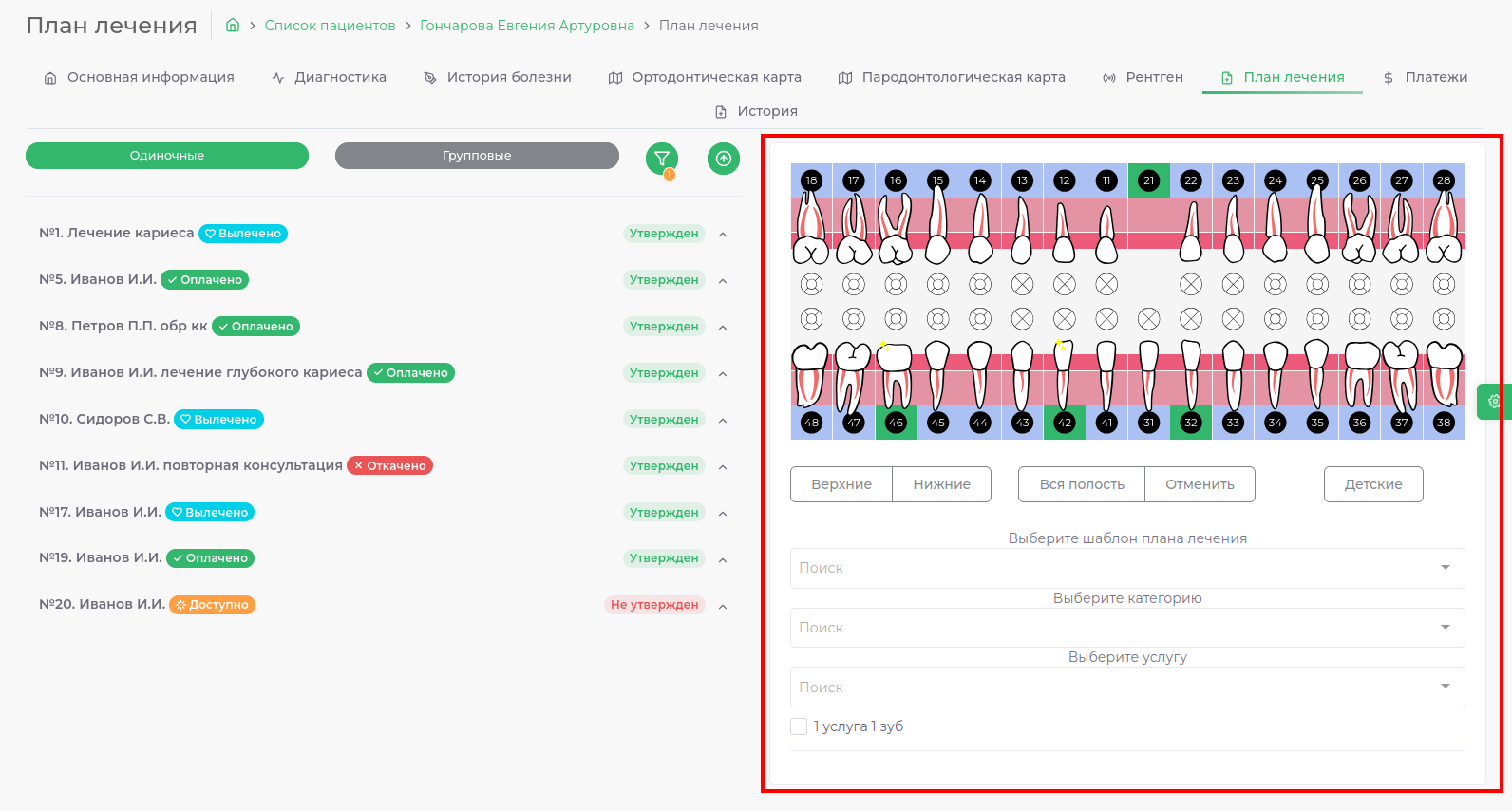
Task: Click the green filter funnel icon
Action: coord(662,159)
